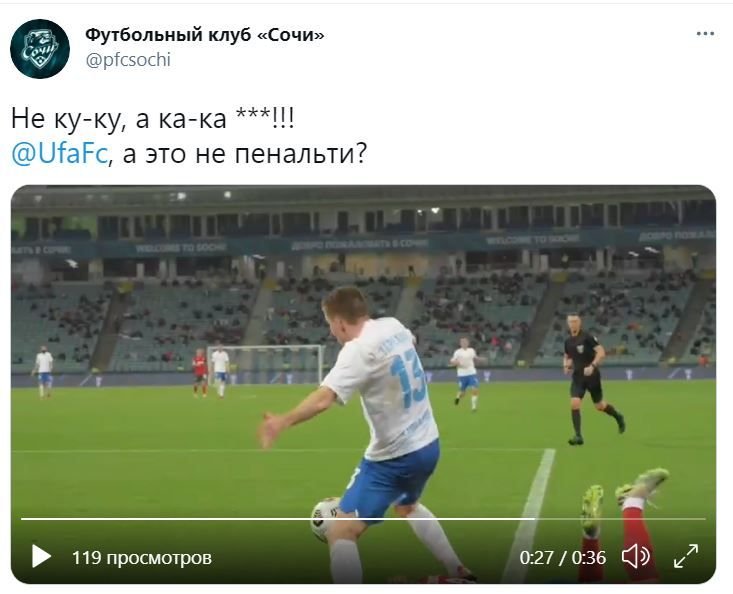Click the referee in the video
This screenshot has width=733, height=594.
(589, 379)
